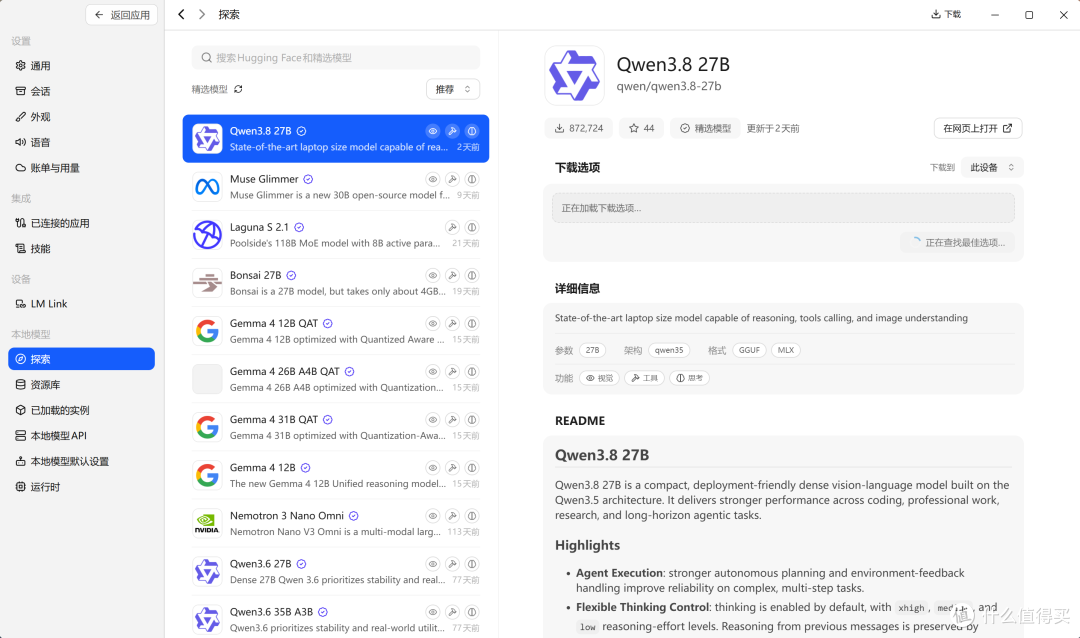Open 运行时 runtime section
This screenshot has height=638, width=1080.
coord(81,486)
